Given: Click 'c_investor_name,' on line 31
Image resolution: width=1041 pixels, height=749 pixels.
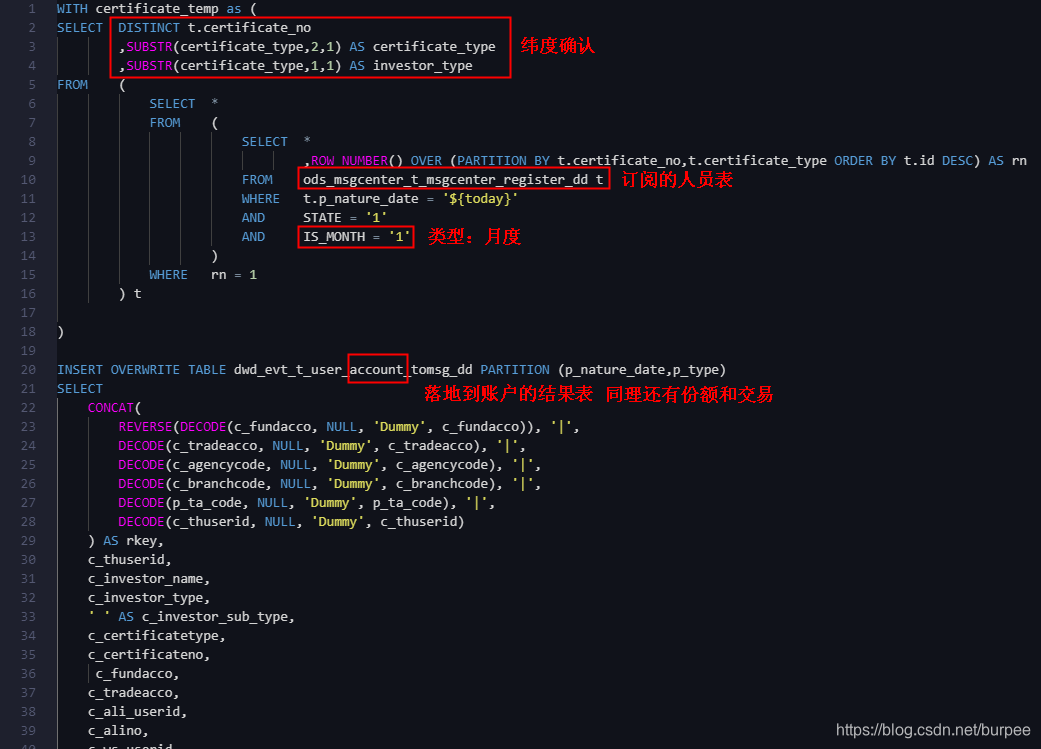Looking at the screenshot, I should 149,579.
